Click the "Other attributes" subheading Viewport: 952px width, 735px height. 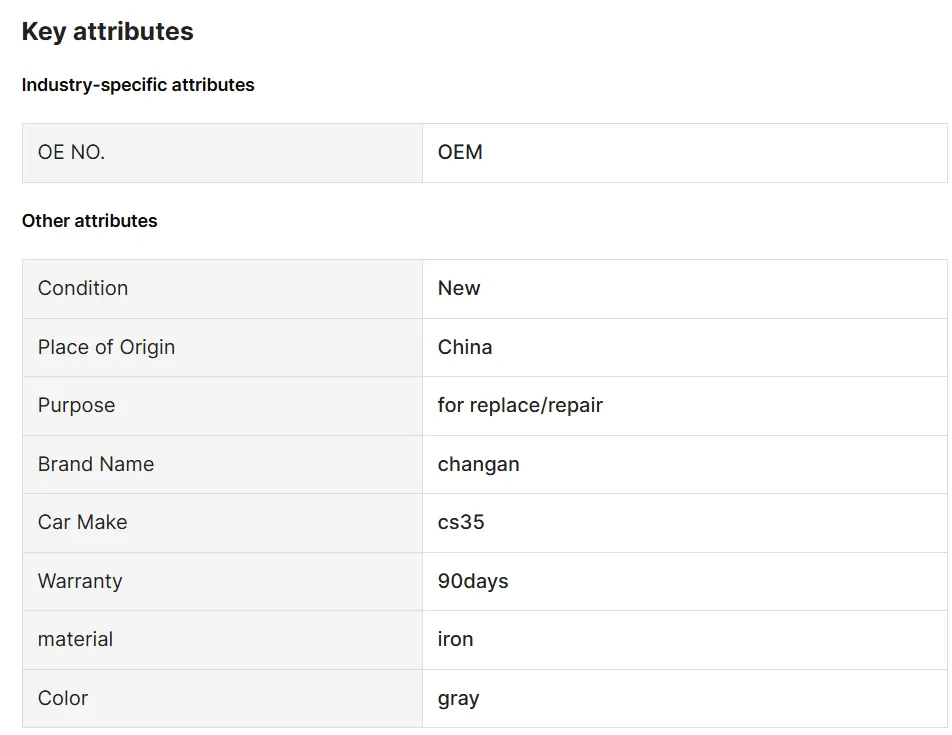tap(90, 221)
